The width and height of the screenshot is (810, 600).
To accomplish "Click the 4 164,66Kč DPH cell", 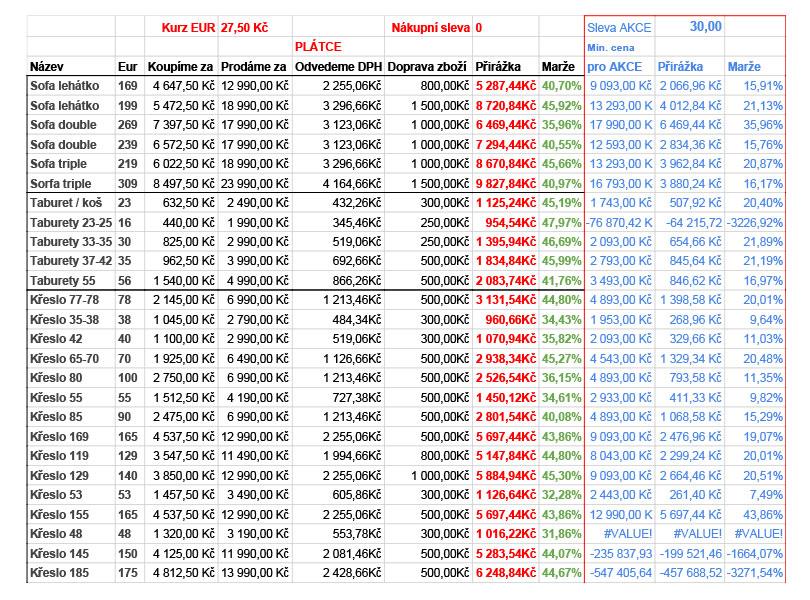I will (352, 183).
